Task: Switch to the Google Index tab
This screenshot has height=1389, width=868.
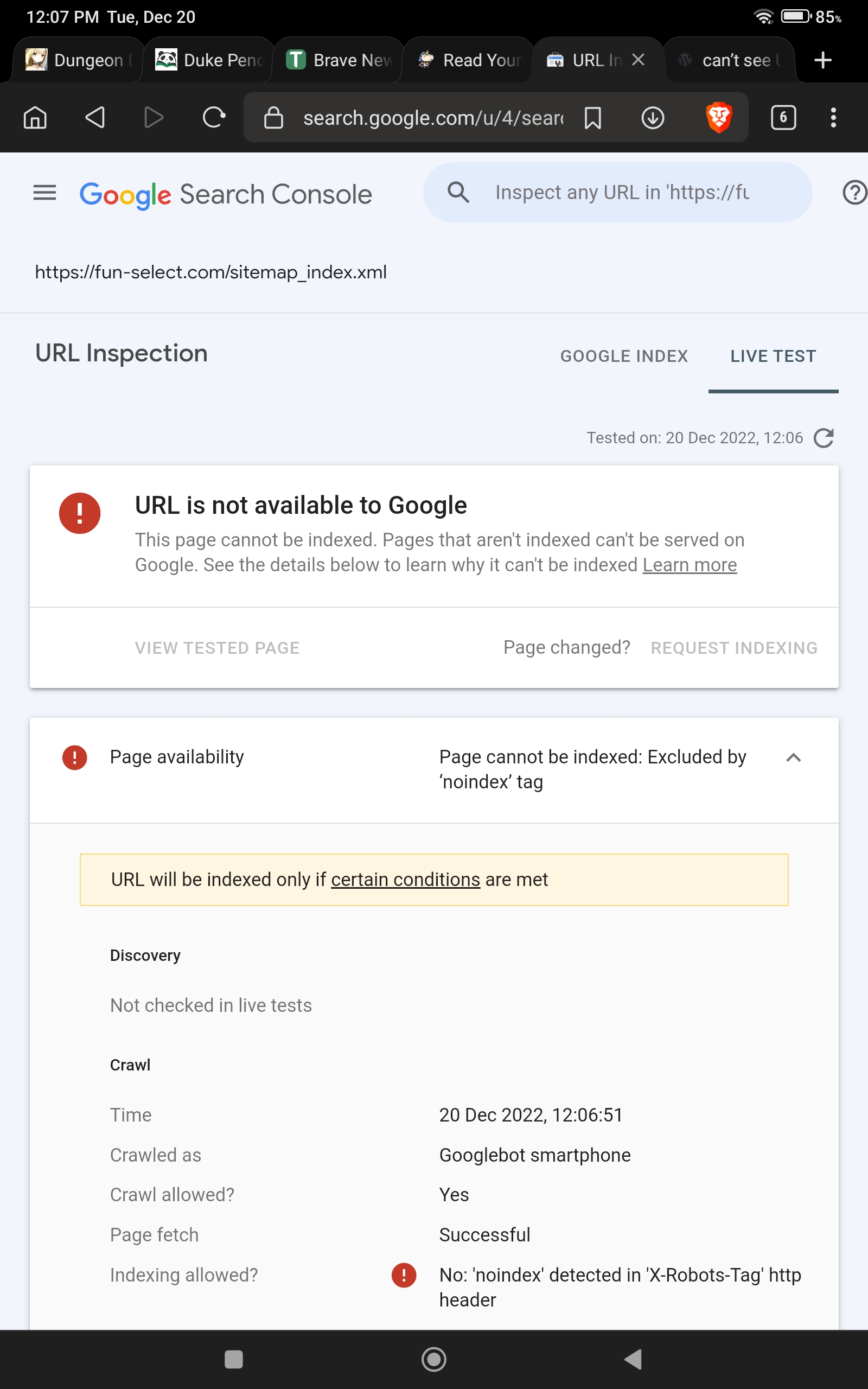Action: [624, 356]
